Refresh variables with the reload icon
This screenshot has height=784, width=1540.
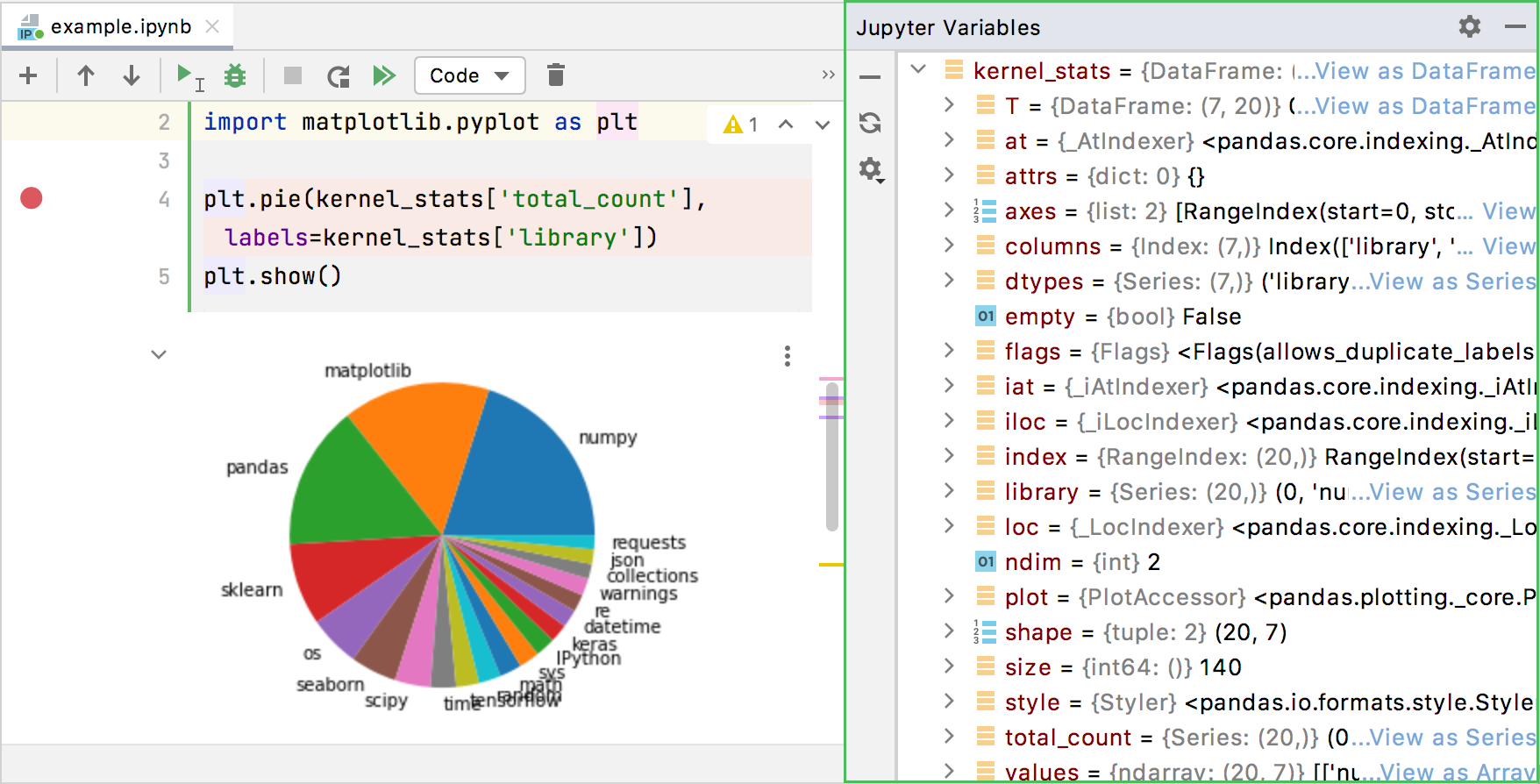(x=870, y=123)
